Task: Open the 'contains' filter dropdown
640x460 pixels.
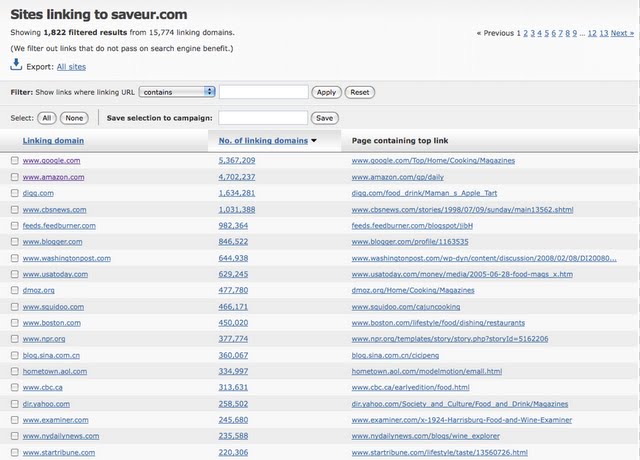Action: click(x=177, y=92)
